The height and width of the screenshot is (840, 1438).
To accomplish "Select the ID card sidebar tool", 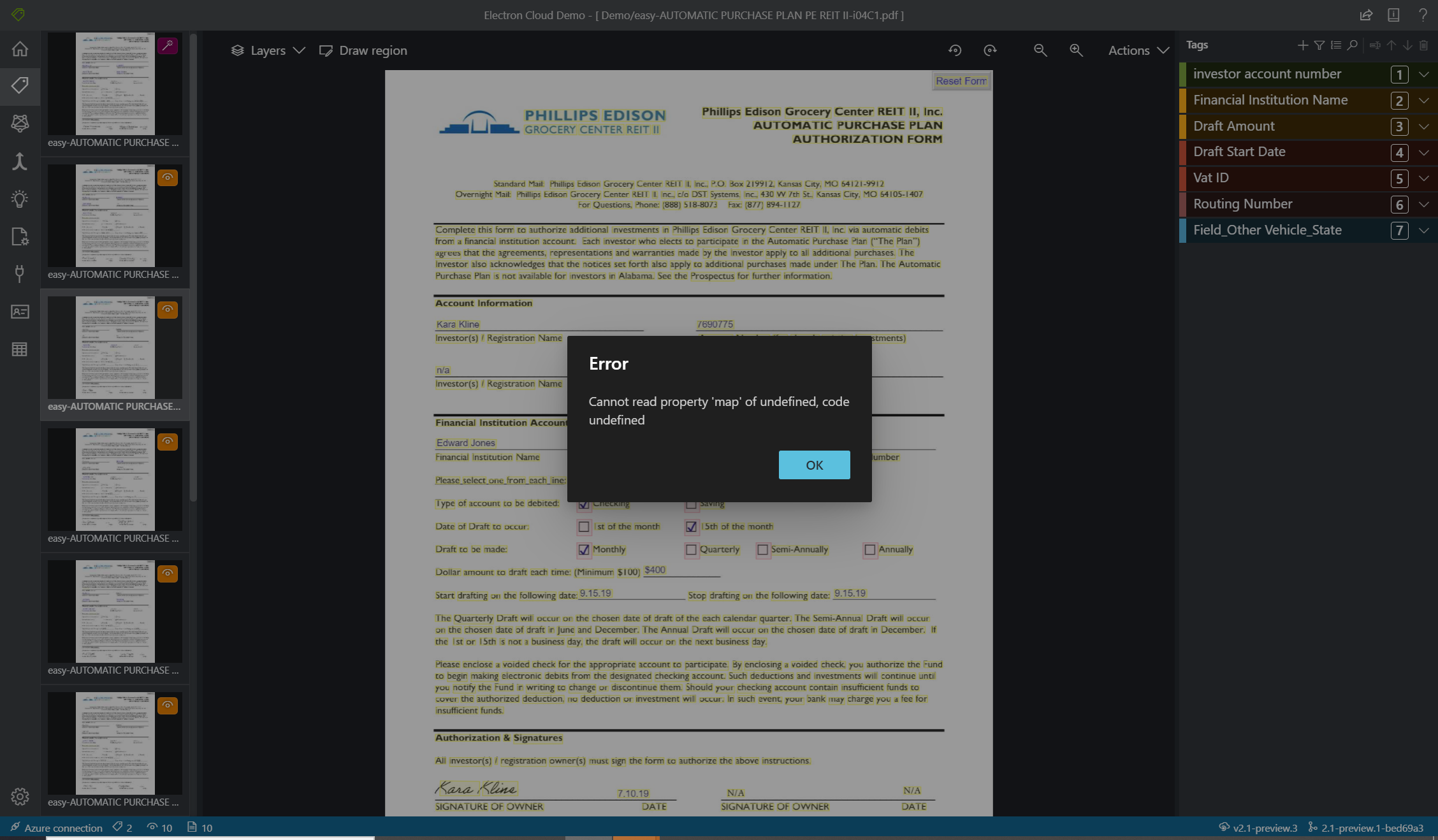I will point(20,312).
